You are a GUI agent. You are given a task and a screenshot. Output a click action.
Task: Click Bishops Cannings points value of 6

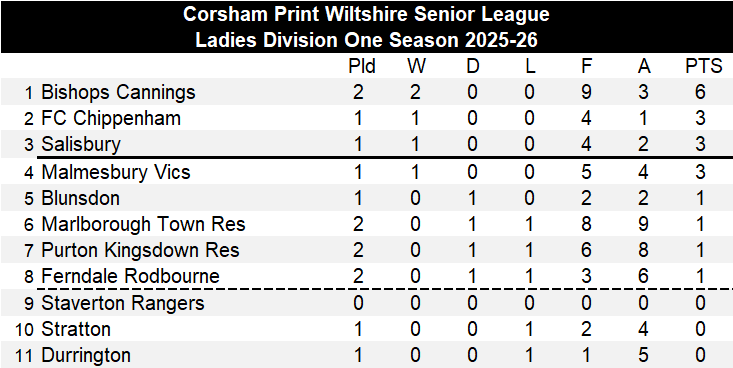pos(700,92)
